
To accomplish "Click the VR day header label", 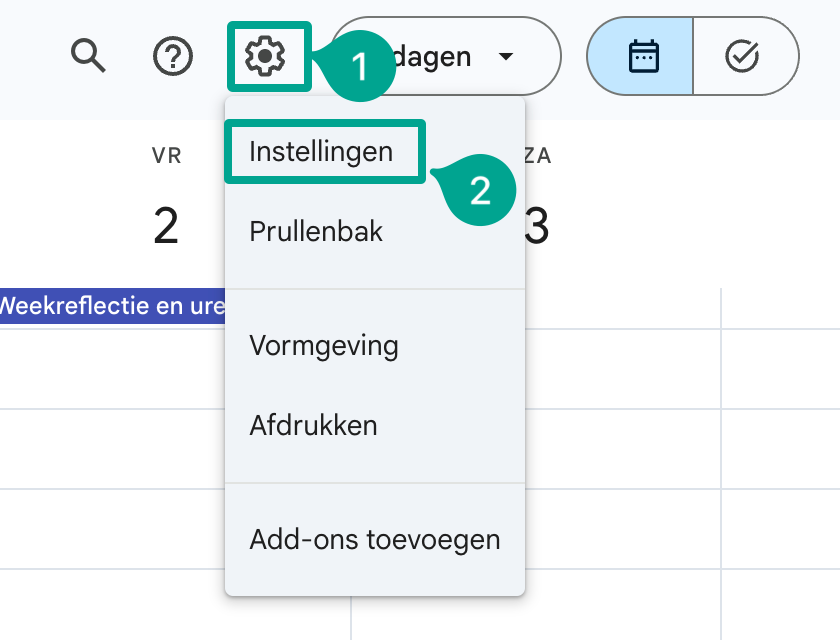I will click(167, 156).
